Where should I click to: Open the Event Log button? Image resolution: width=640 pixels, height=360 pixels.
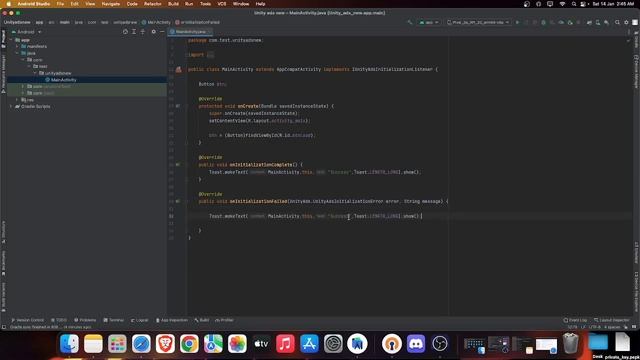click(x=575, y=320)
